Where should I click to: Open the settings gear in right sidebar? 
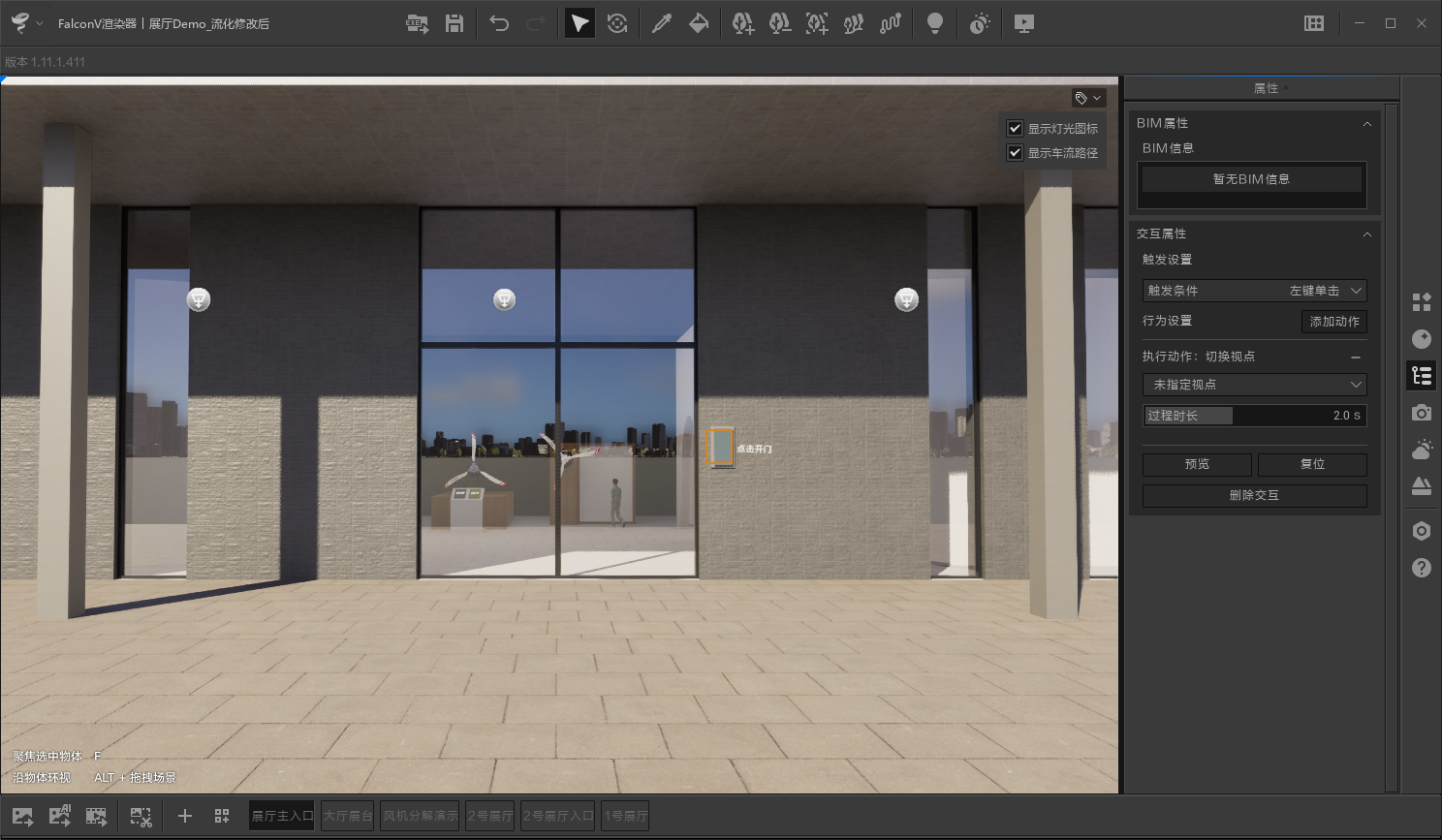1421,530
